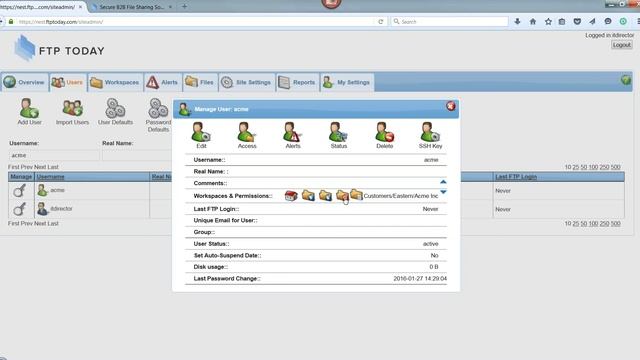Viewport: 640px width, 360px height.
Task: Click the FTP Today logo
Action: (x=59, y=48)
